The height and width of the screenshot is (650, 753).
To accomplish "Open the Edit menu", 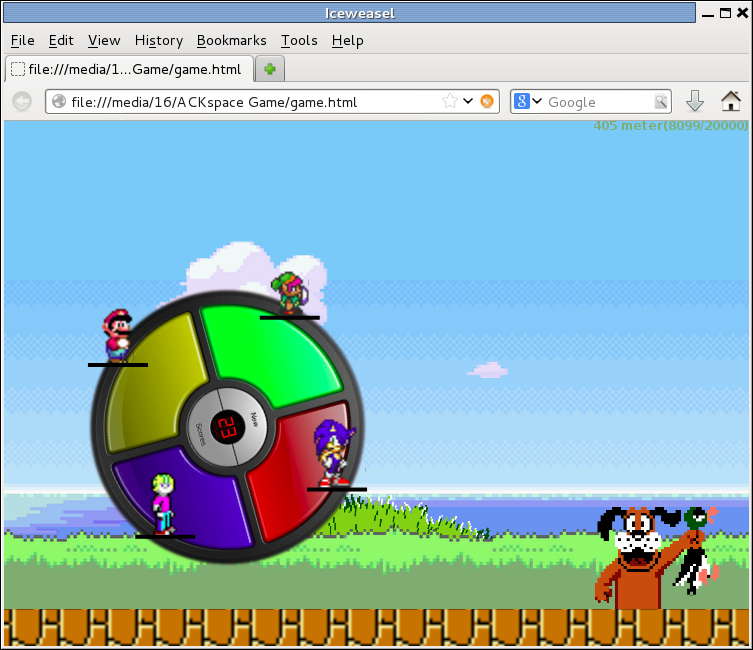I will 61,40.
